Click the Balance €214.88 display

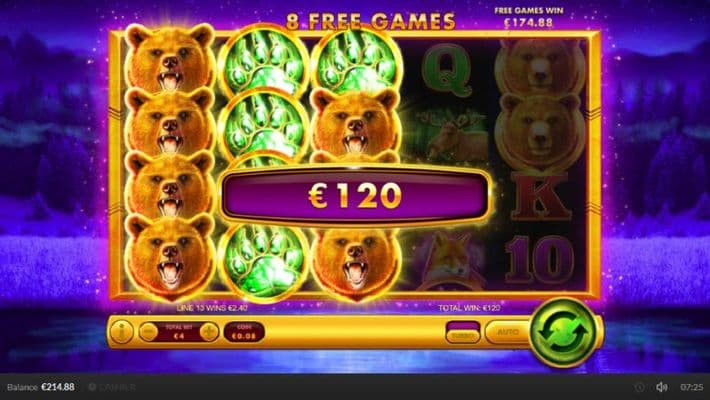(41, 387)
